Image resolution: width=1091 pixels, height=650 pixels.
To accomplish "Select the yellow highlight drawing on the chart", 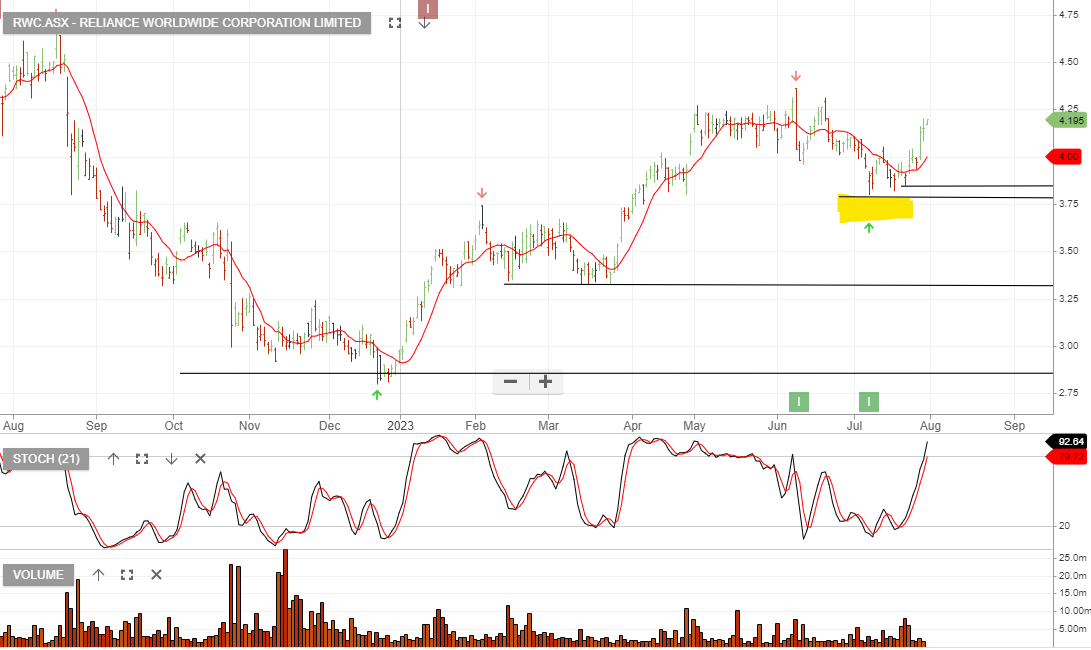I will coord(875,208).
